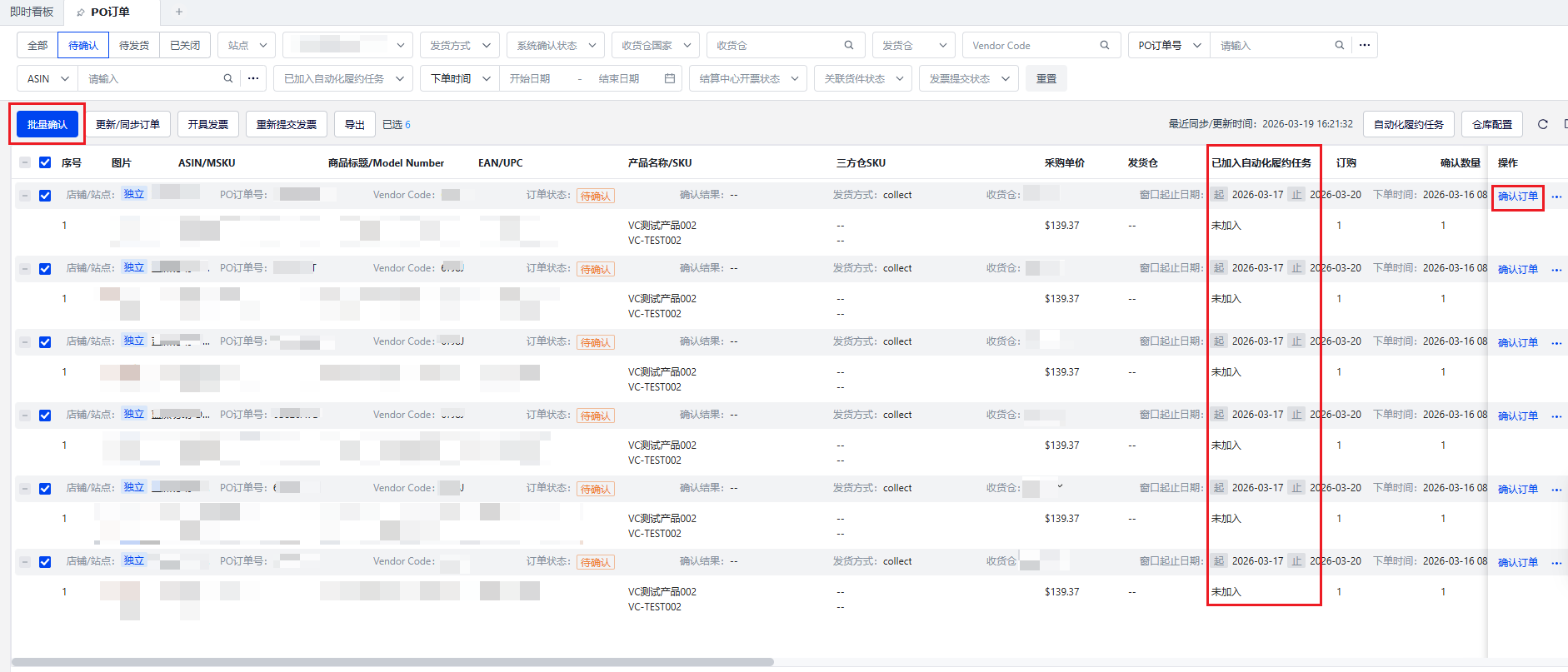Click the calendar icon in date range

click(670, 78)
